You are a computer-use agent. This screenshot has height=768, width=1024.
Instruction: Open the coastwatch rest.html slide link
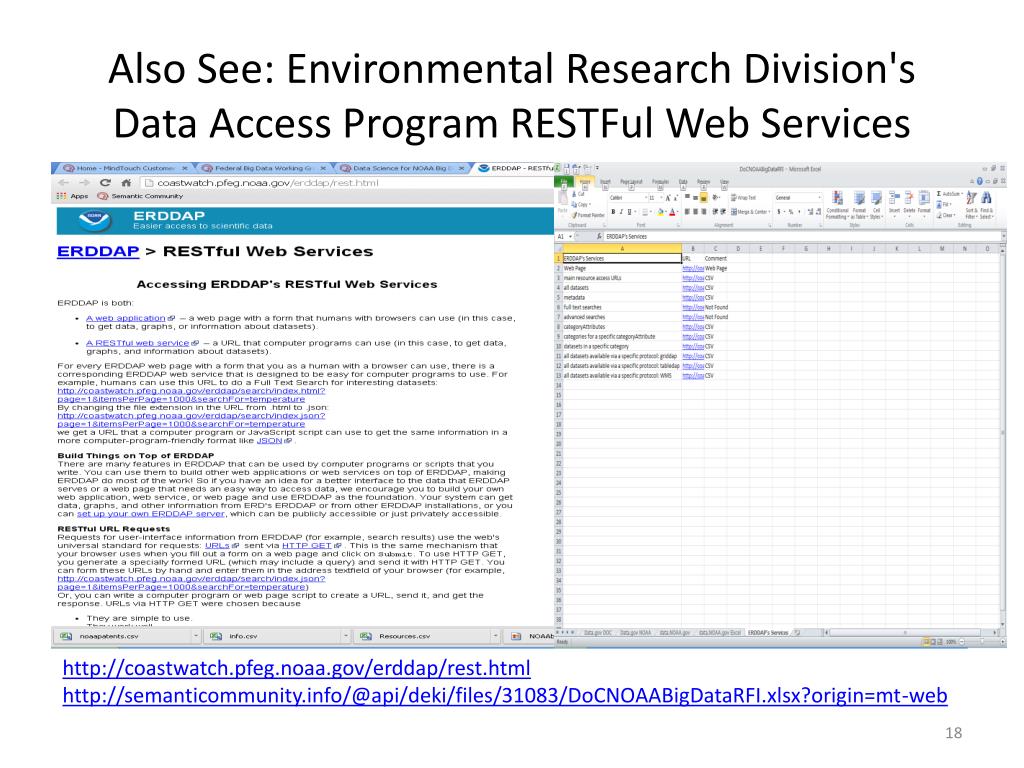(296, 668)
